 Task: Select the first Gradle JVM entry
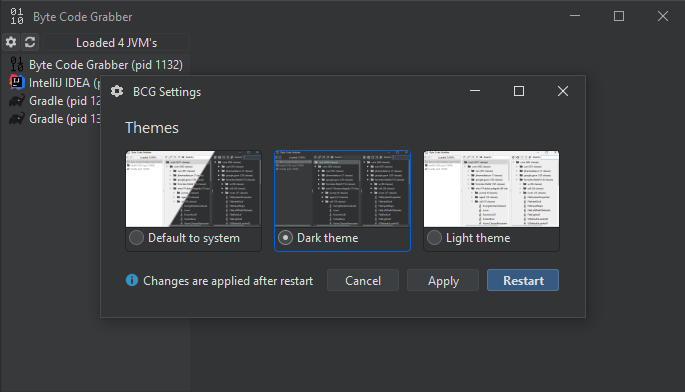tap(55, 101)
